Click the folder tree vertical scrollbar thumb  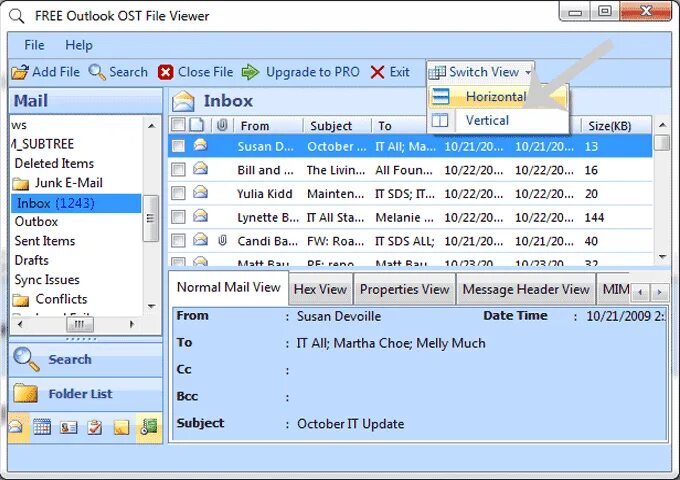(x=150, y=218)
